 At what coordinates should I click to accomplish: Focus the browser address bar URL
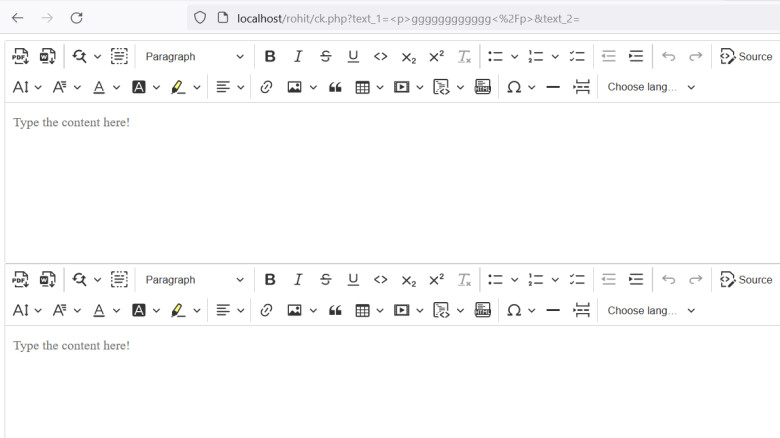point(408,19)
